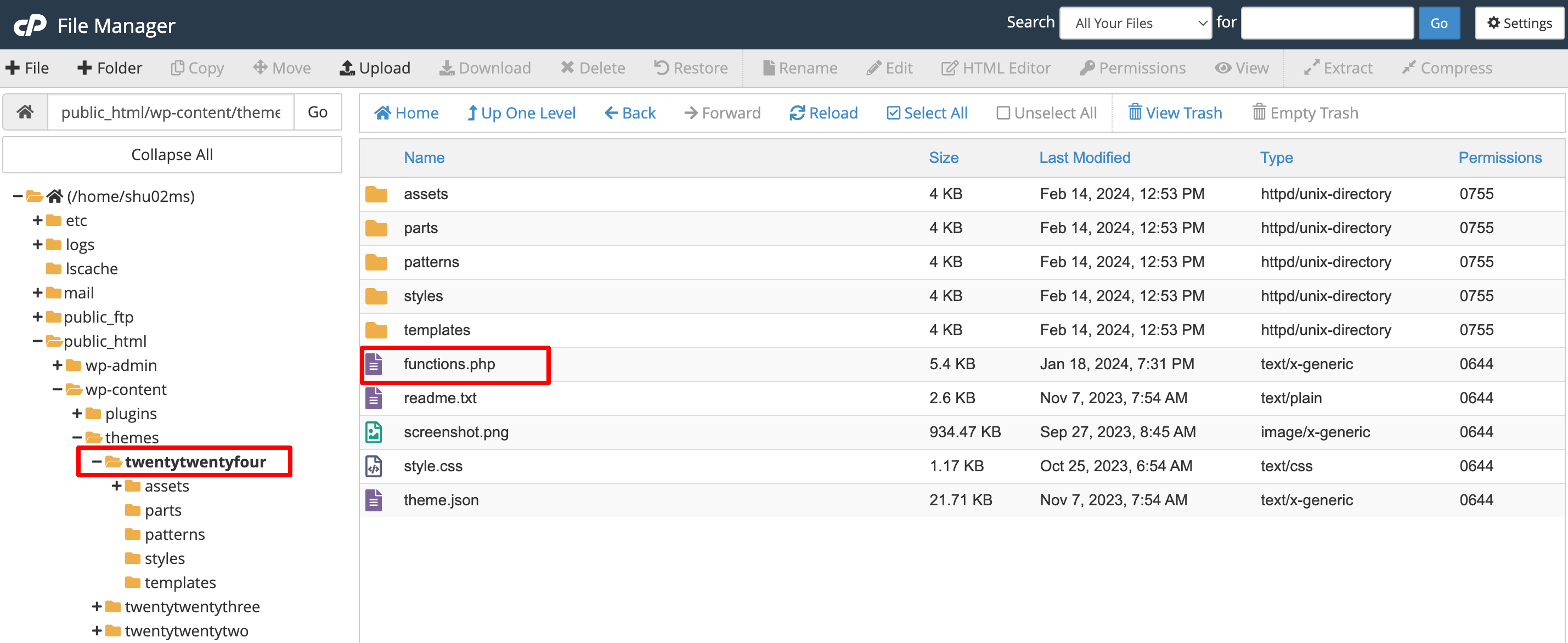Click the screenshot.png image file icon
1568x643 pixels.
tap(374, 432)
